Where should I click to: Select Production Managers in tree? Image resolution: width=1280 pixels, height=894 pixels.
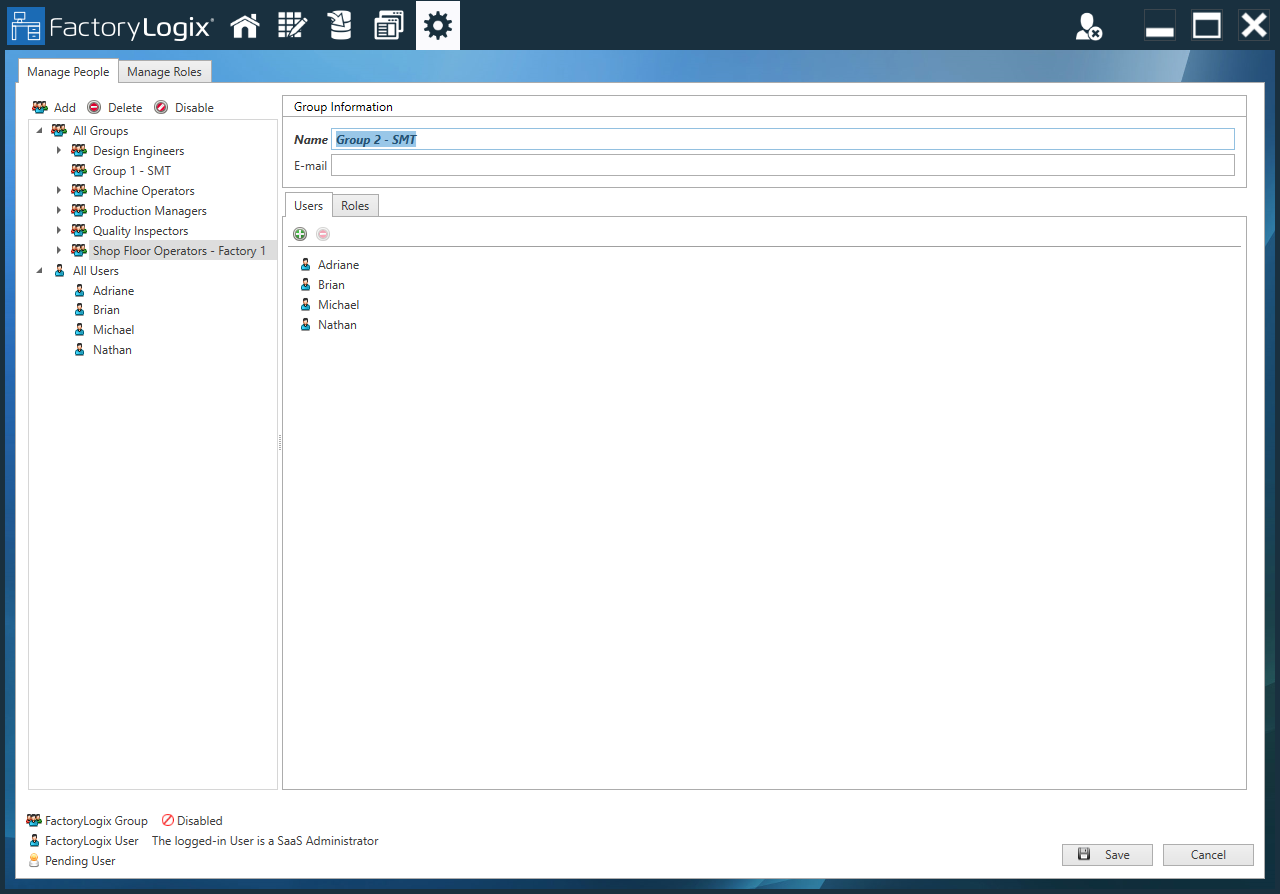coord(150,211)
